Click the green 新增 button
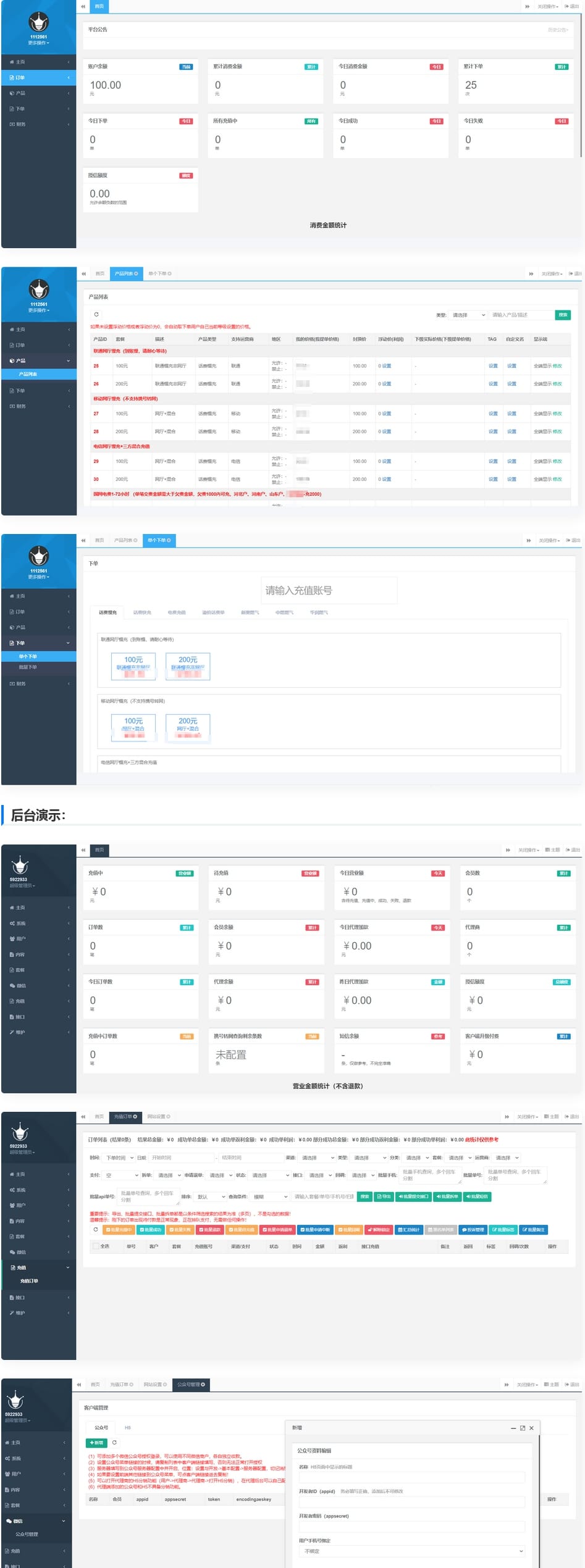 click(x=96, y=1443)
